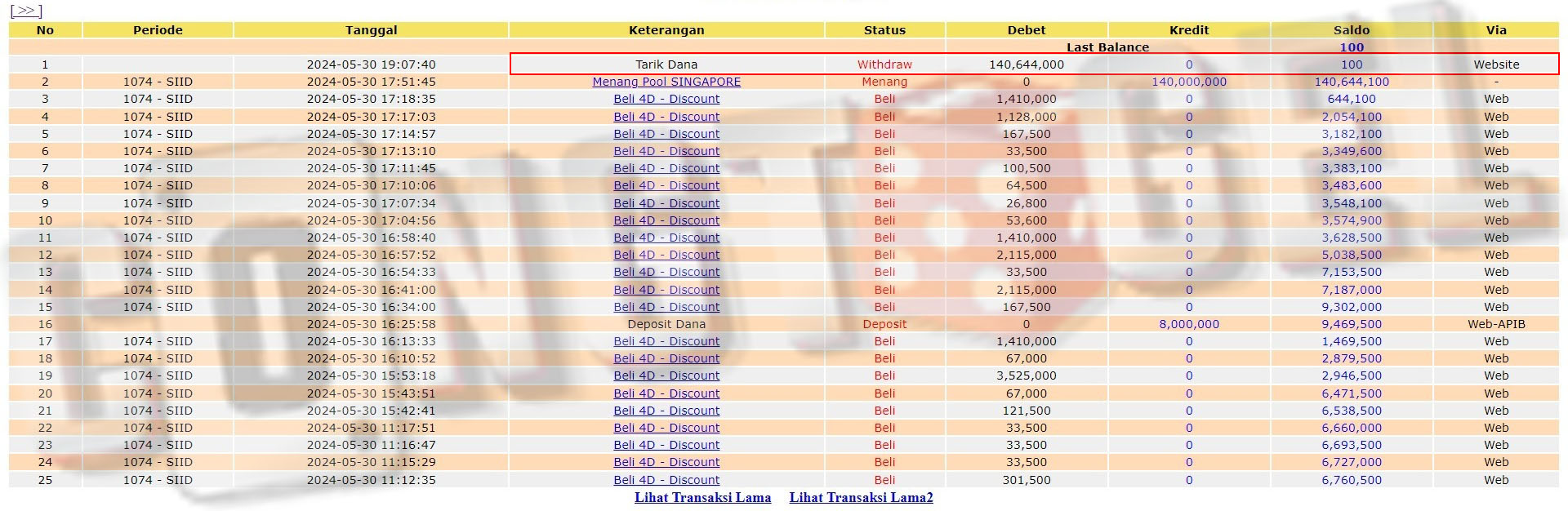Open Beli 4D - Discount at 16:13:33
Image resolution: width=1568 pixels, height=511 pixels.
(x=666, y=341)
